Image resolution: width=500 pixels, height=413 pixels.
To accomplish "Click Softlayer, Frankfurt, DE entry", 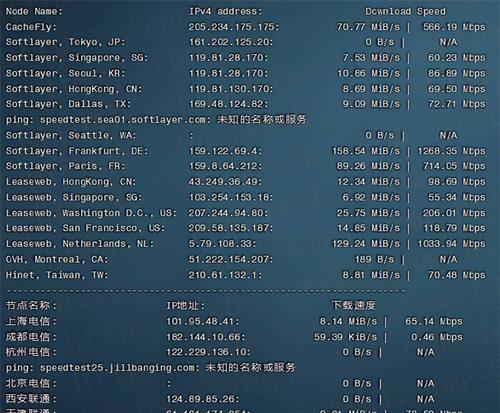I will (x=77, y=151).
